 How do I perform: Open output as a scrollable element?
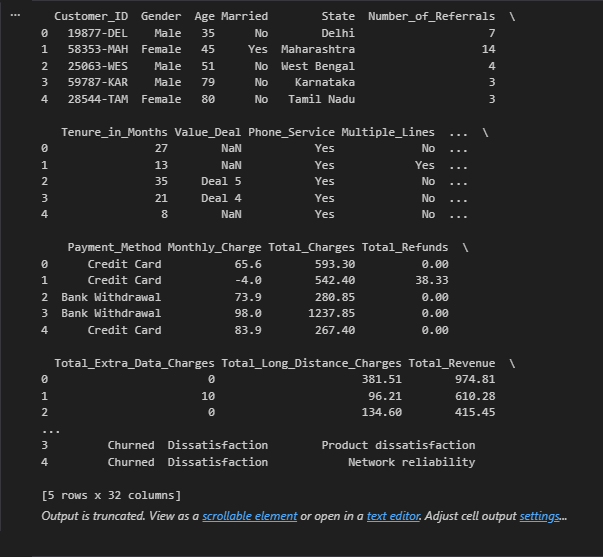[249, 516]
